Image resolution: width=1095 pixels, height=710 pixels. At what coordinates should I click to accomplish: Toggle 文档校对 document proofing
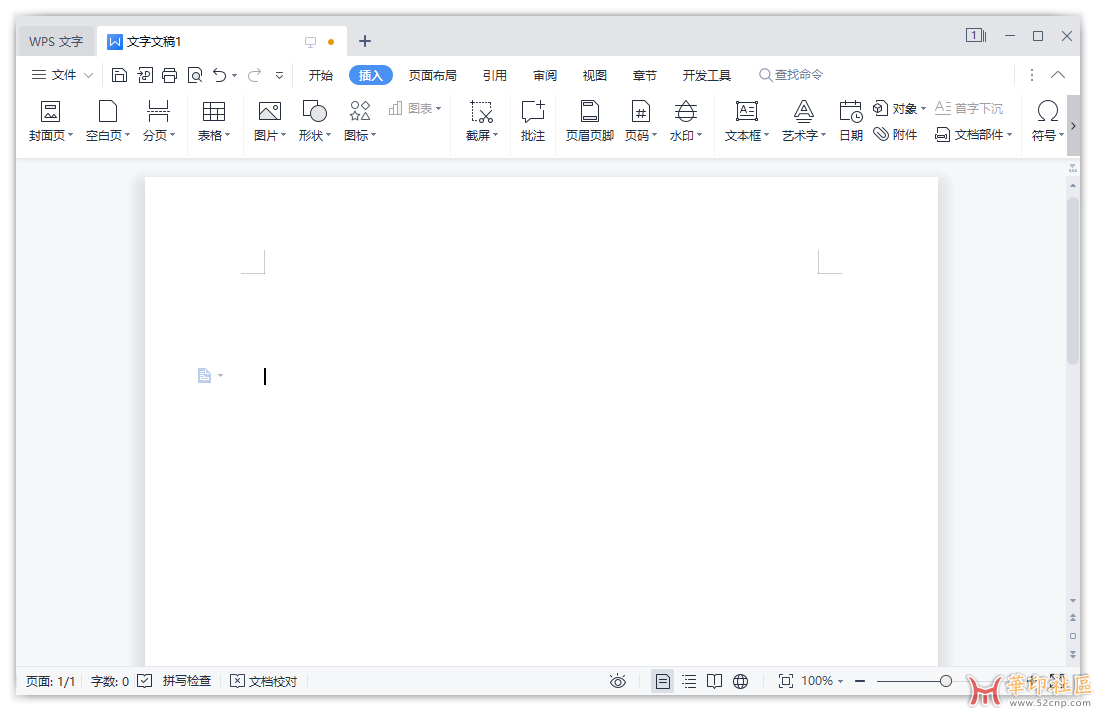point(263,681)
